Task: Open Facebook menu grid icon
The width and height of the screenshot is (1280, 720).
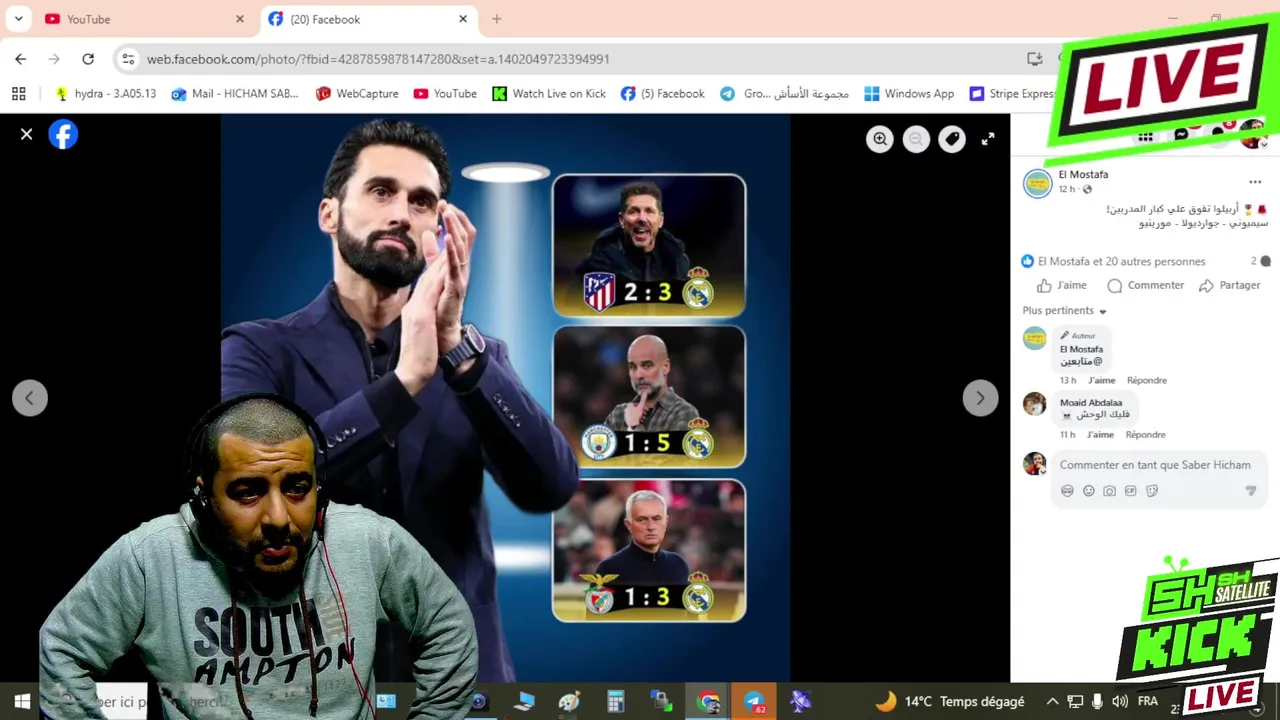Action: pos(1146,137)
